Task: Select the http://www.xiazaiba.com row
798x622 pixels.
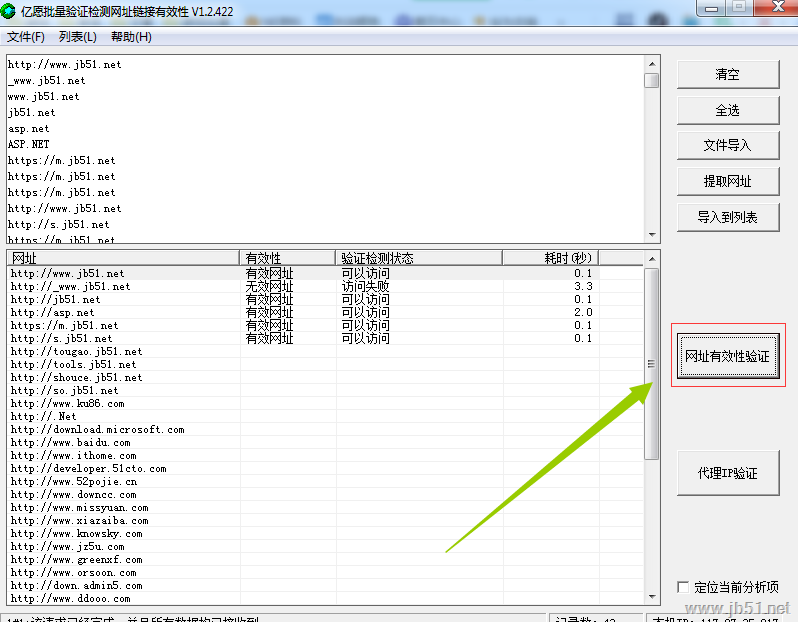Action: (326, 520)
